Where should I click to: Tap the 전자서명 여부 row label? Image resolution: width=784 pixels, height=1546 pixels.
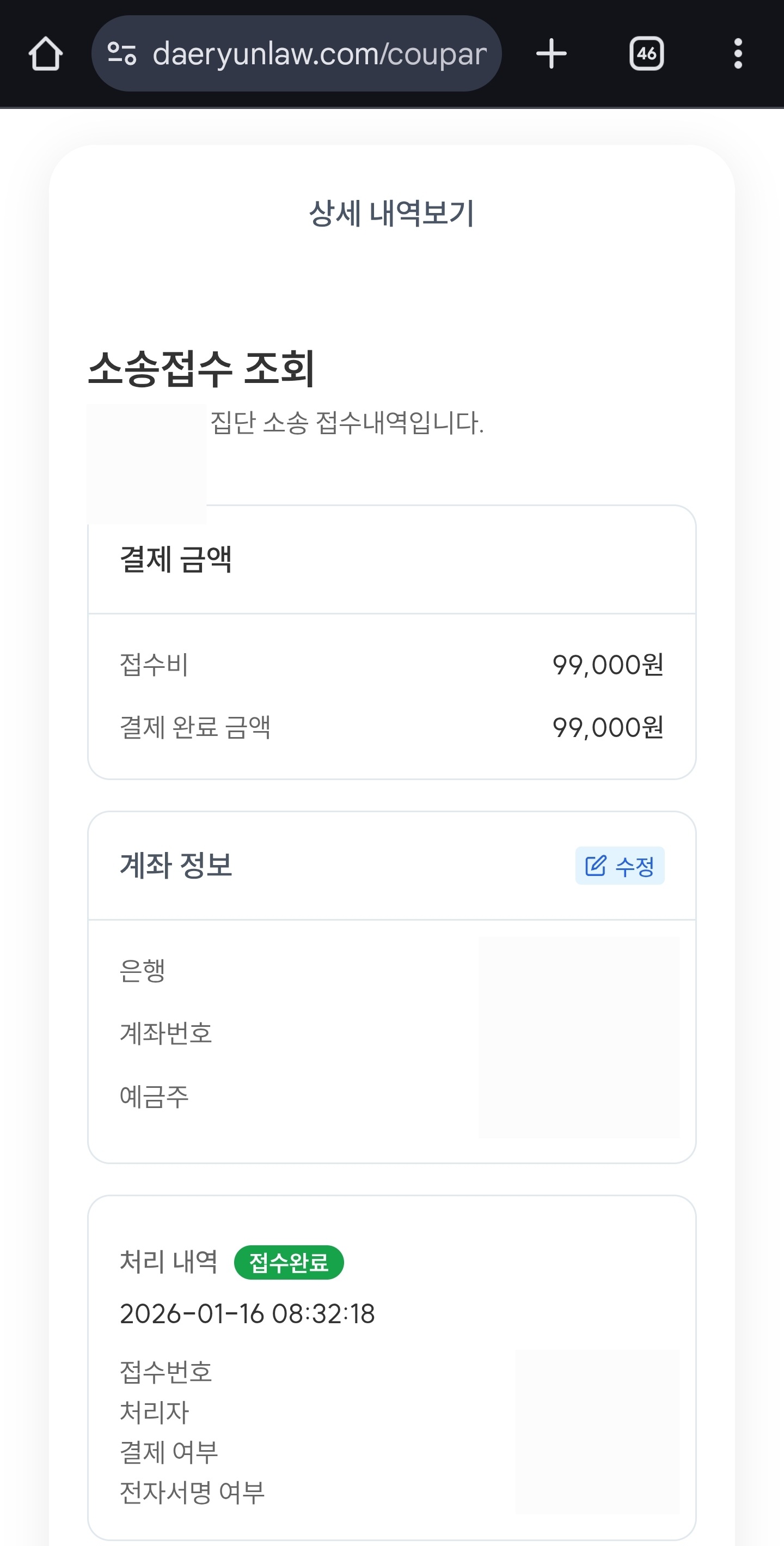192,1493
